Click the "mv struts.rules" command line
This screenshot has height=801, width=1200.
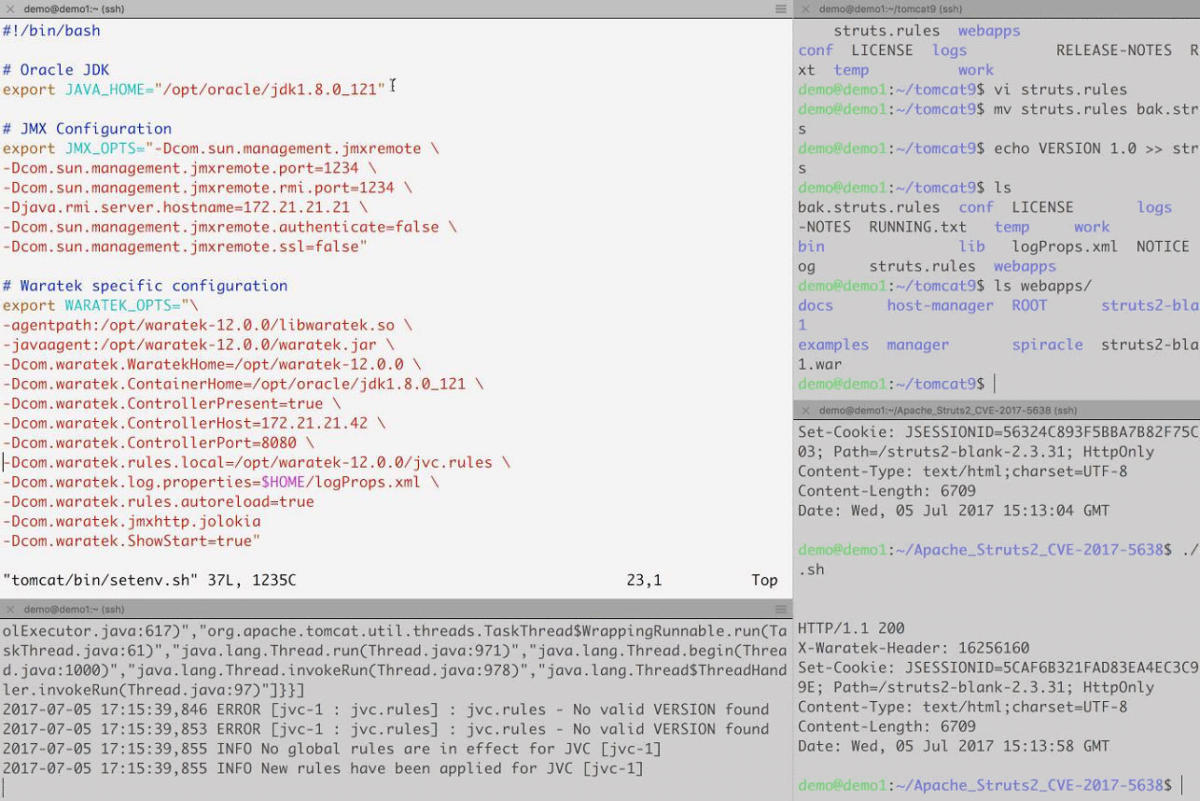pos(1096,109)
